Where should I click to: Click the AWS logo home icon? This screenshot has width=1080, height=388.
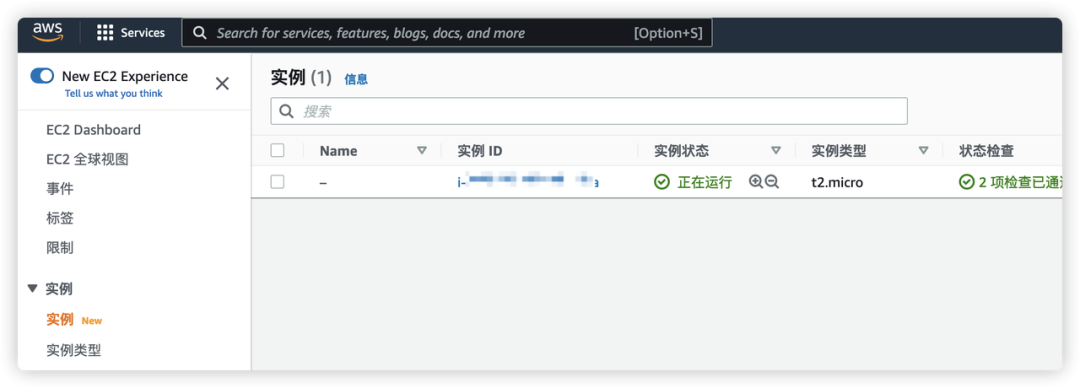pos(48,32)
